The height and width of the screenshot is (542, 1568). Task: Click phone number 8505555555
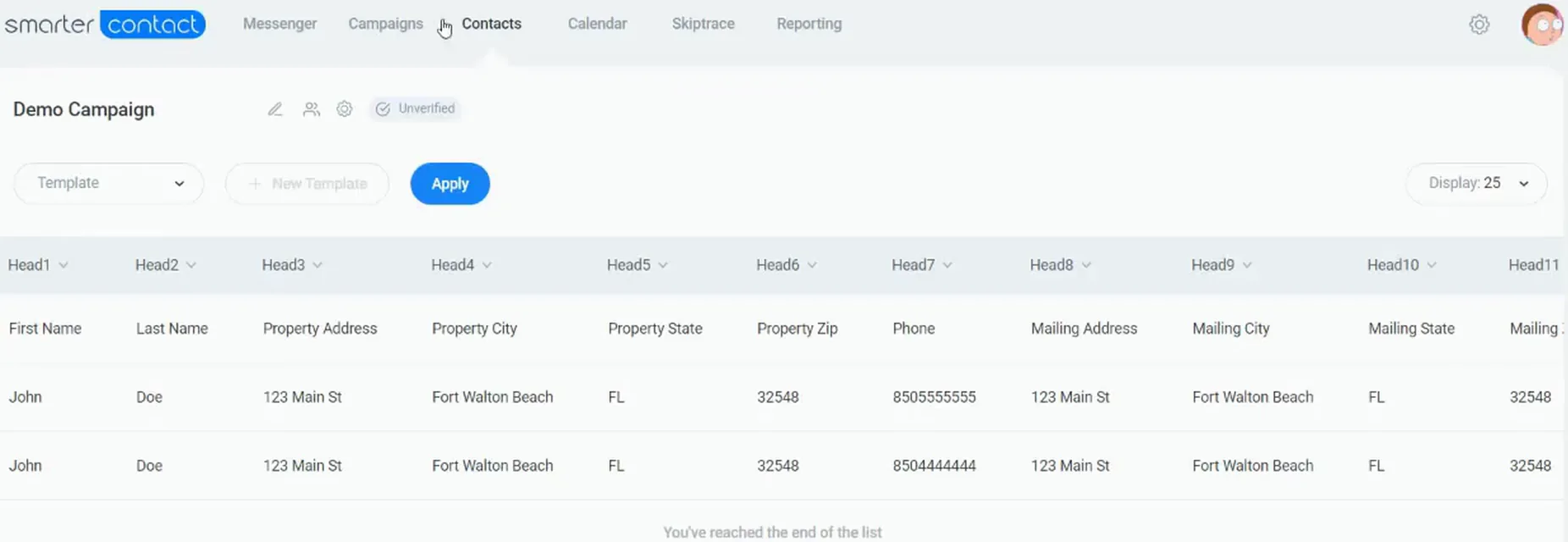point(934,397)
